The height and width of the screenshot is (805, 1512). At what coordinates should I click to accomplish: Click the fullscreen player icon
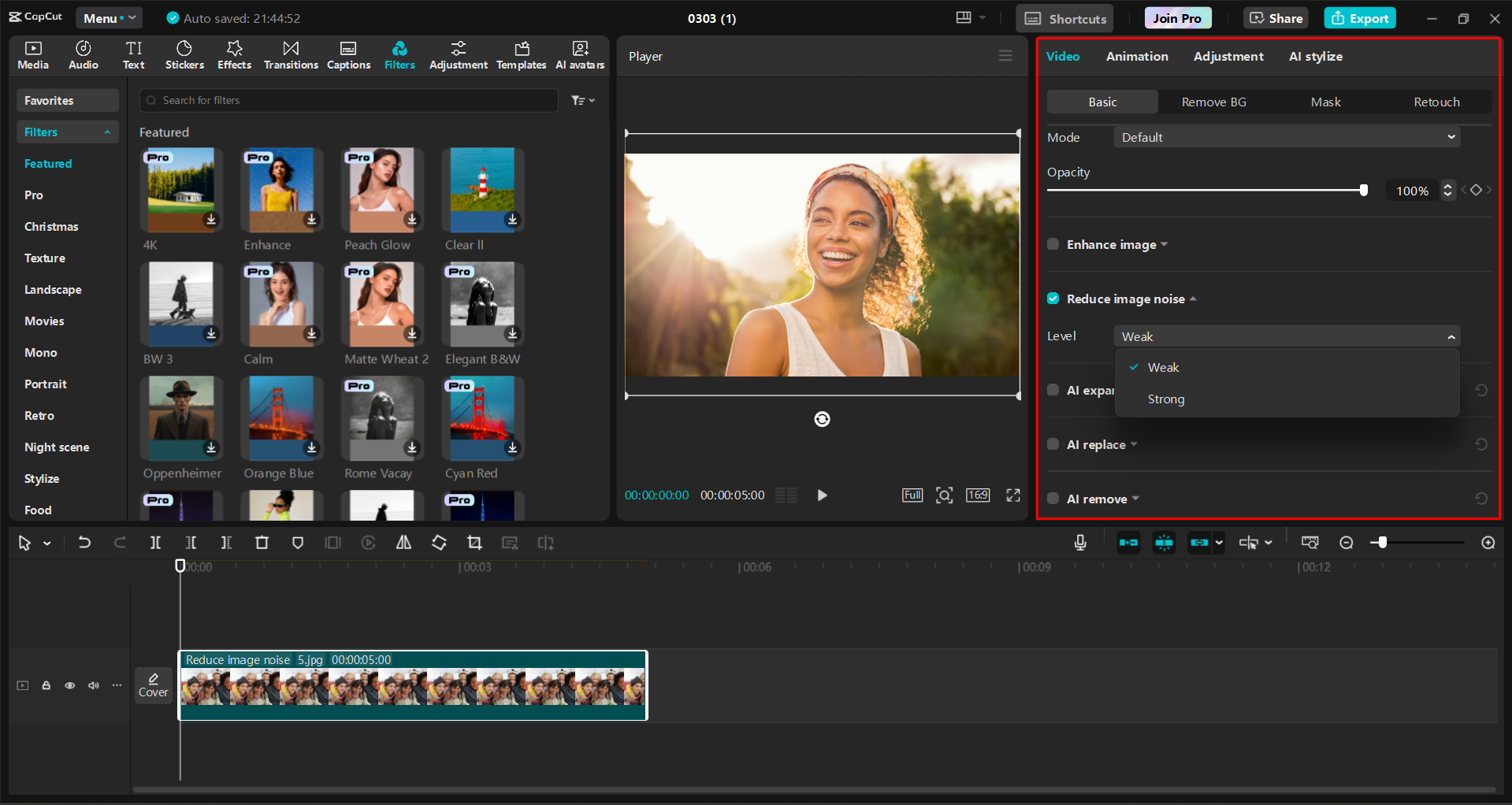[1013, 495]
